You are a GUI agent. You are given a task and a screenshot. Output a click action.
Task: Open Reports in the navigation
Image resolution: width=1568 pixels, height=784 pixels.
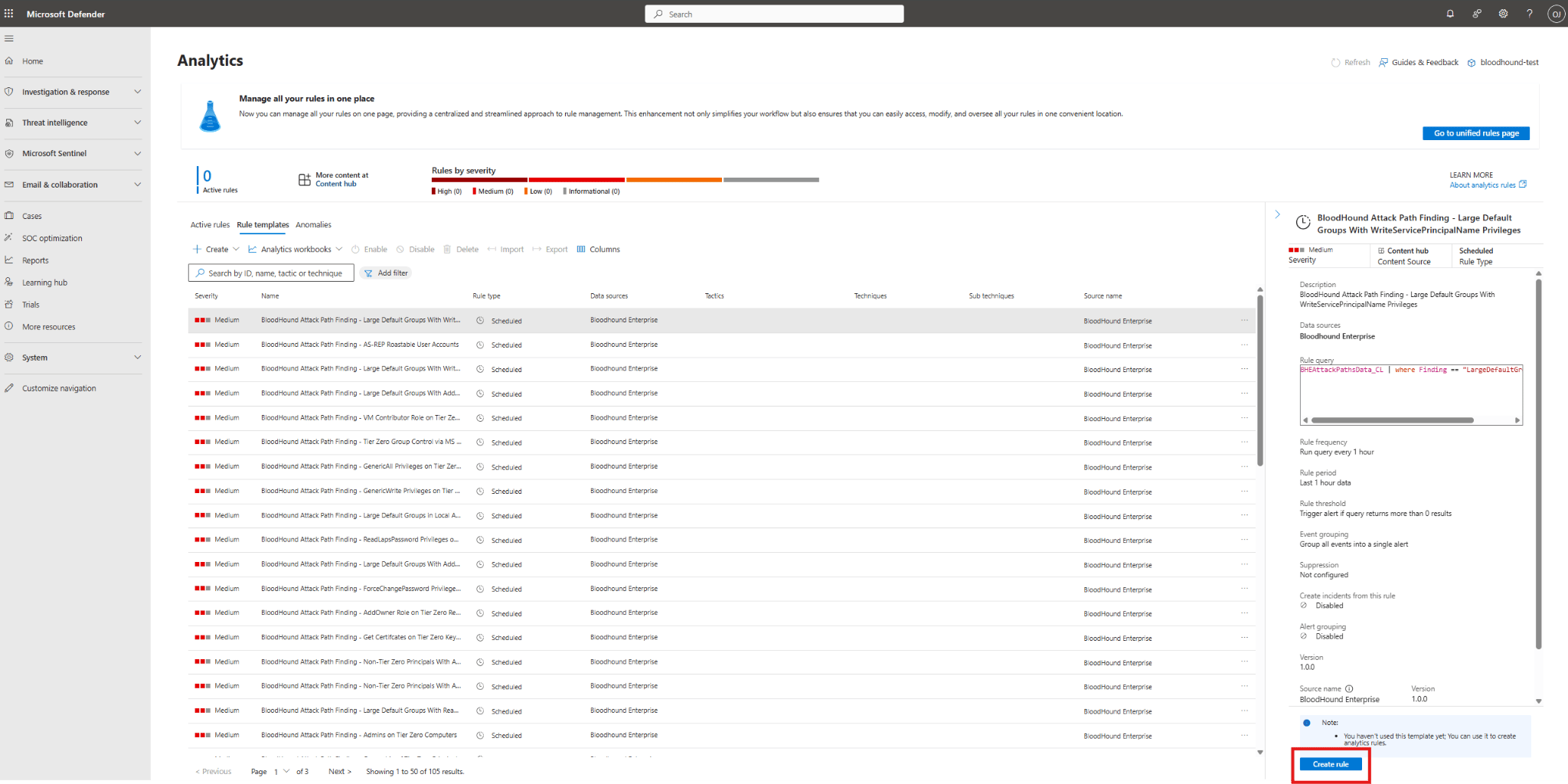click(35, 261)
